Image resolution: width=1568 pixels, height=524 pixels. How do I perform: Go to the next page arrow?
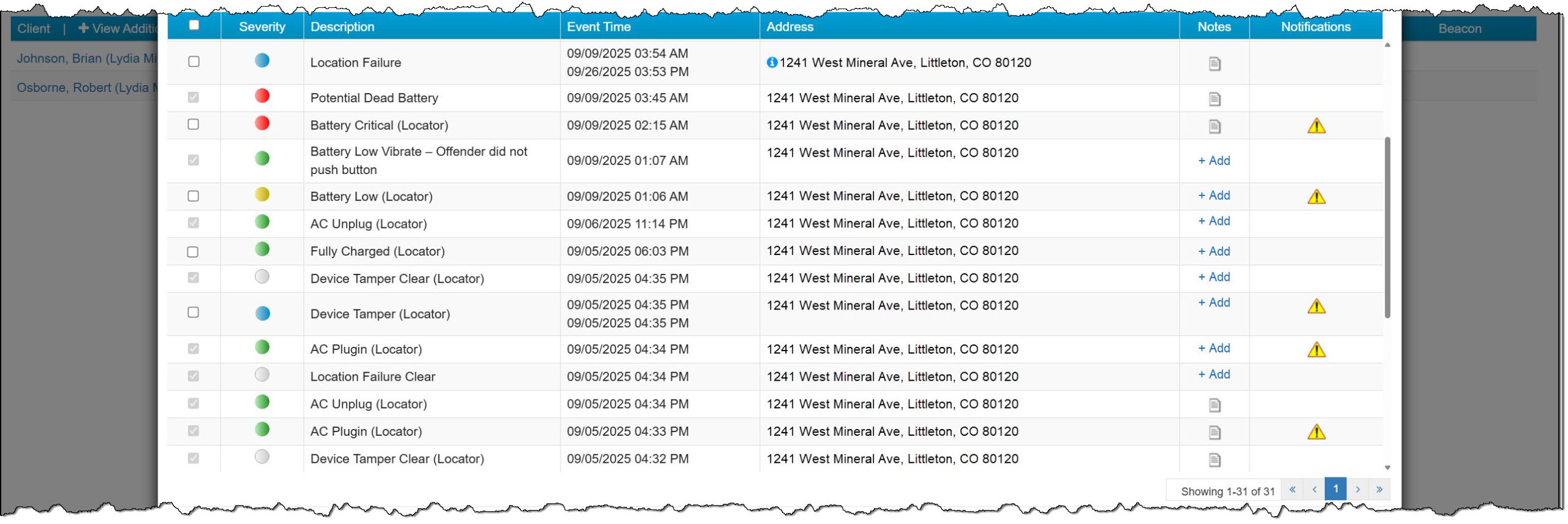click(1357, 490)
